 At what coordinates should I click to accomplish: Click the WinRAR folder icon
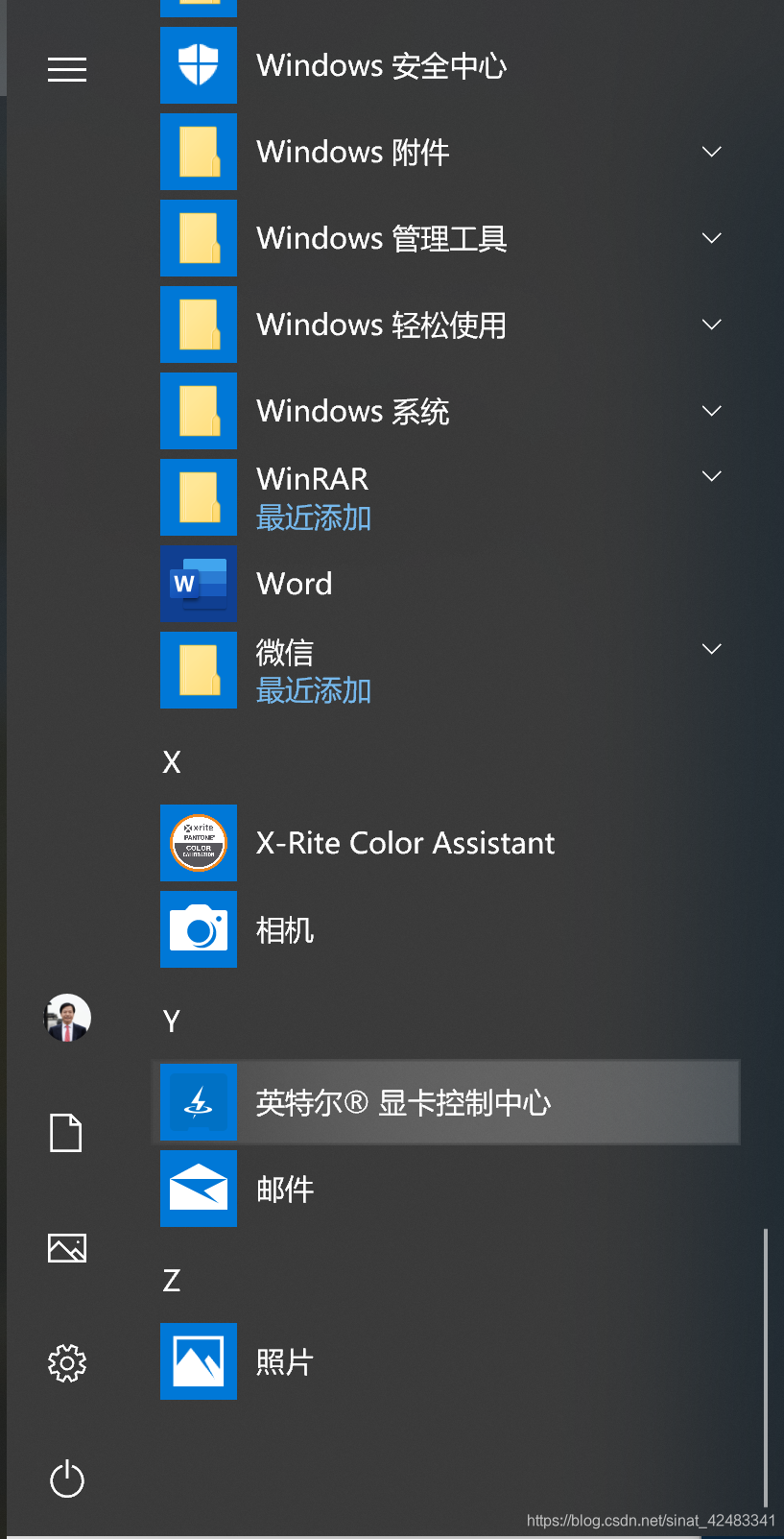pos(199,497)
